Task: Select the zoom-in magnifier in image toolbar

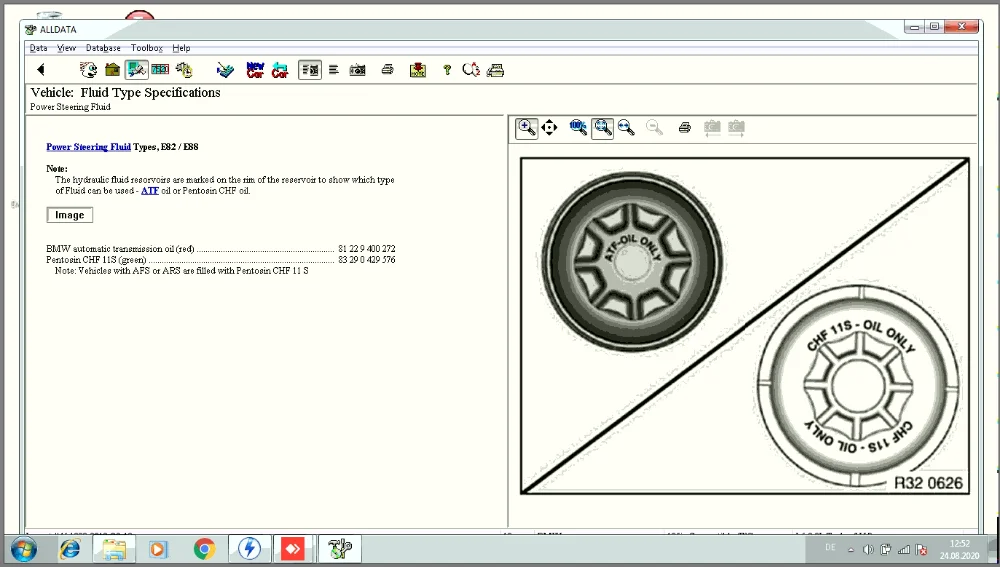Action: tap(526, 128)
